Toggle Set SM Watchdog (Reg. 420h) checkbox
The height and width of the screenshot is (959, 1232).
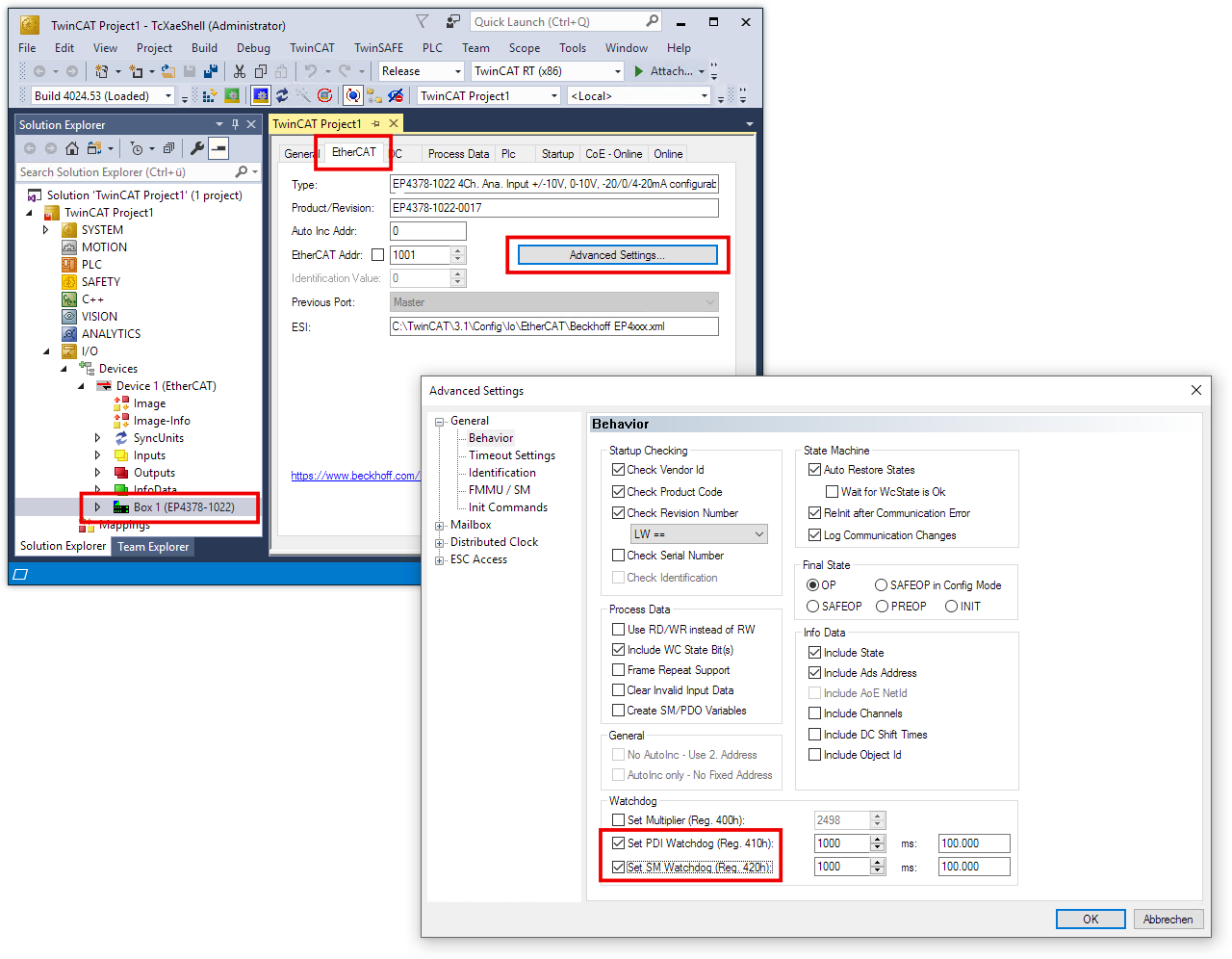pos(619,868)
